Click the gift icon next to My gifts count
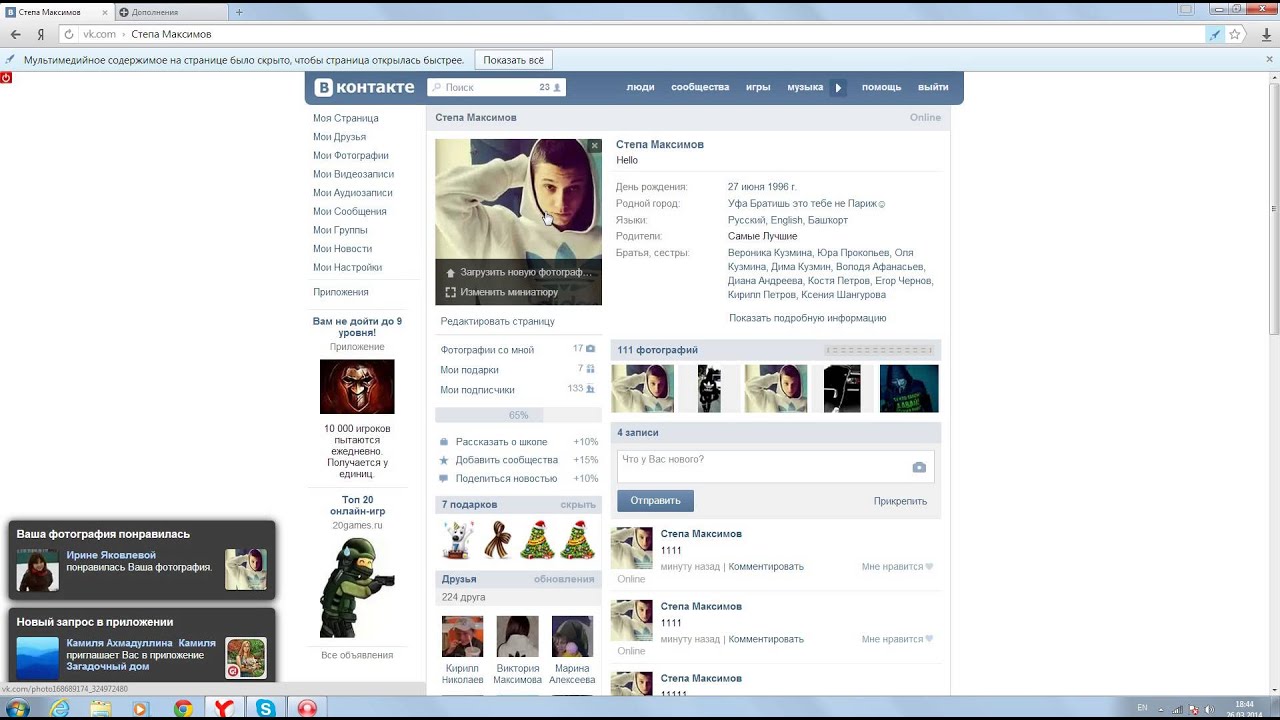This screenshot has height=720, width=1280. pos(590,369)
